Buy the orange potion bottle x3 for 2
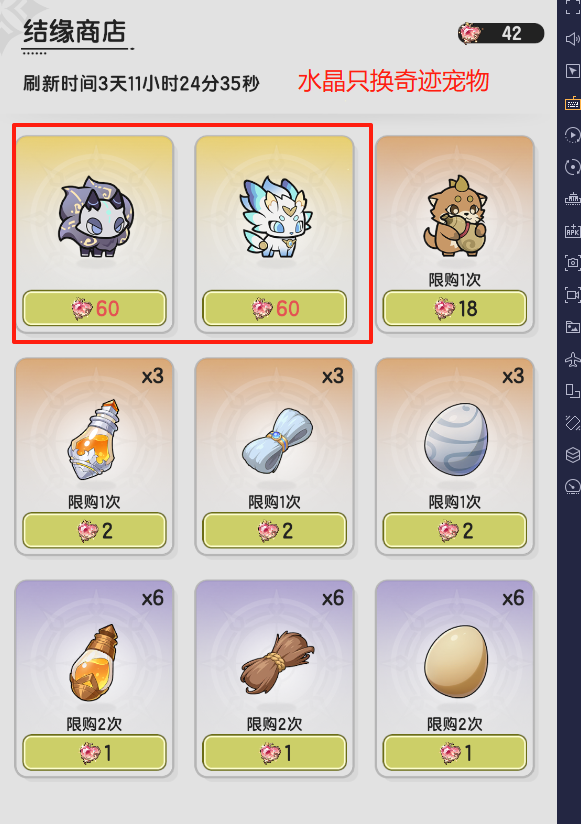The height and width of the screenshot is (824, 581). 95,531
